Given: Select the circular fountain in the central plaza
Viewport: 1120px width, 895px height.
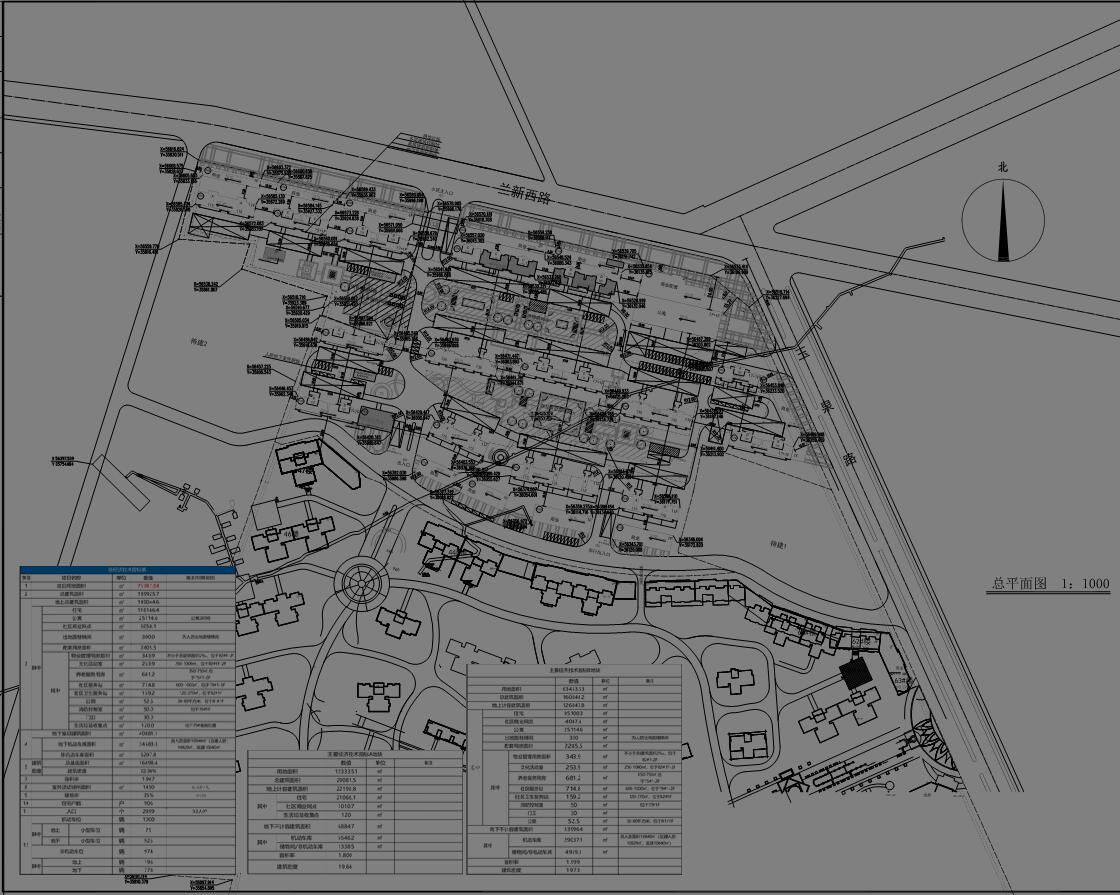Looking at the screenshot, I should coord(495,457).
